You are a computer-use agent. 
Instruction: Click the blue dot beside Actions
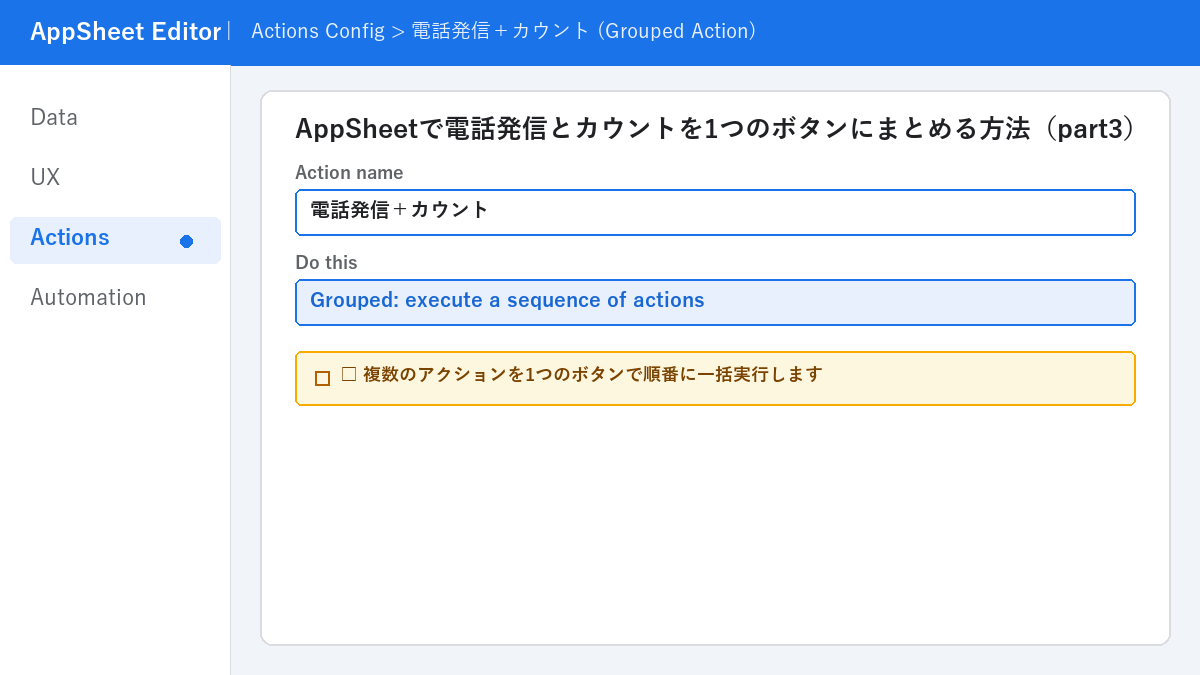click(x=186, y=241)
